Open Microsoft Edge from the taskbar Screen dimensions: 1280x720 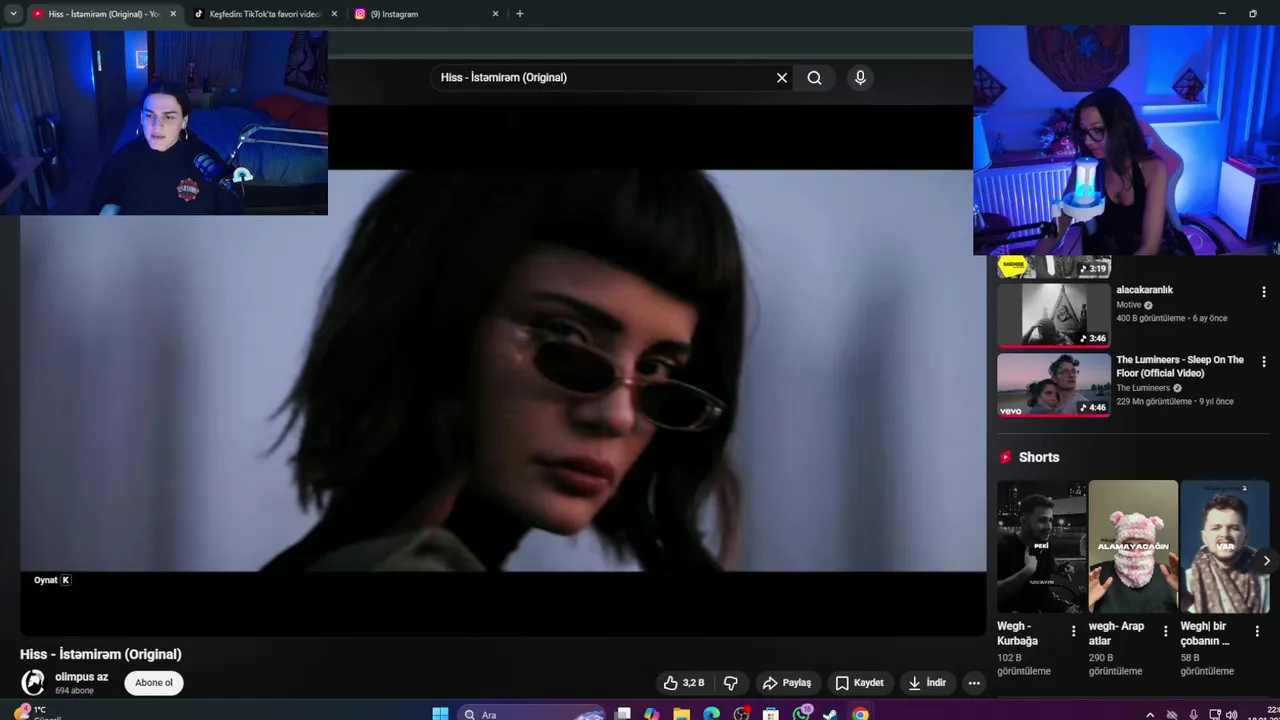[x=711, y=714]
